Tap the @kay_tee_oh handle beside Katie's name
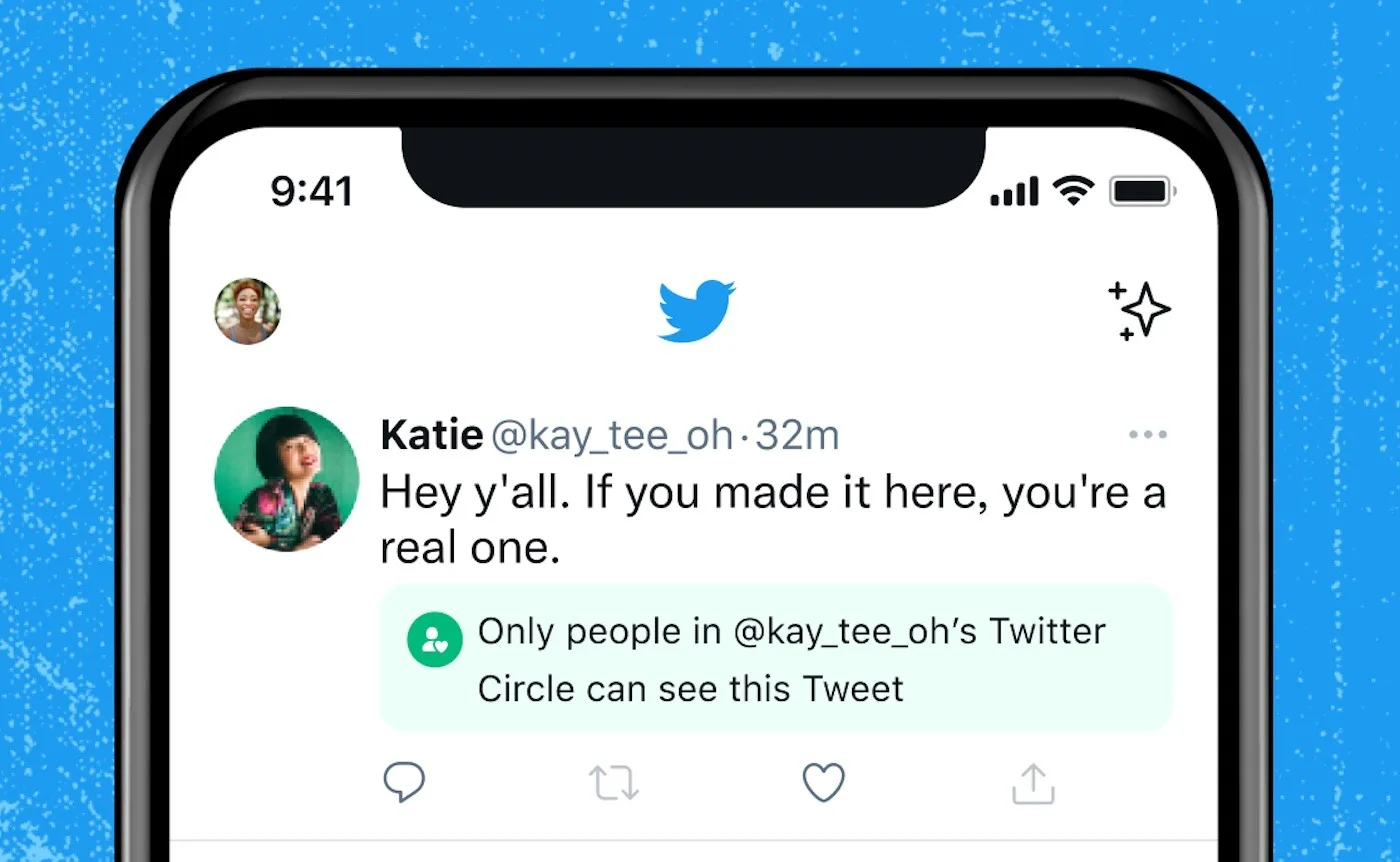The width and height of the screenshot is (1400, 862). pos(610,435)
